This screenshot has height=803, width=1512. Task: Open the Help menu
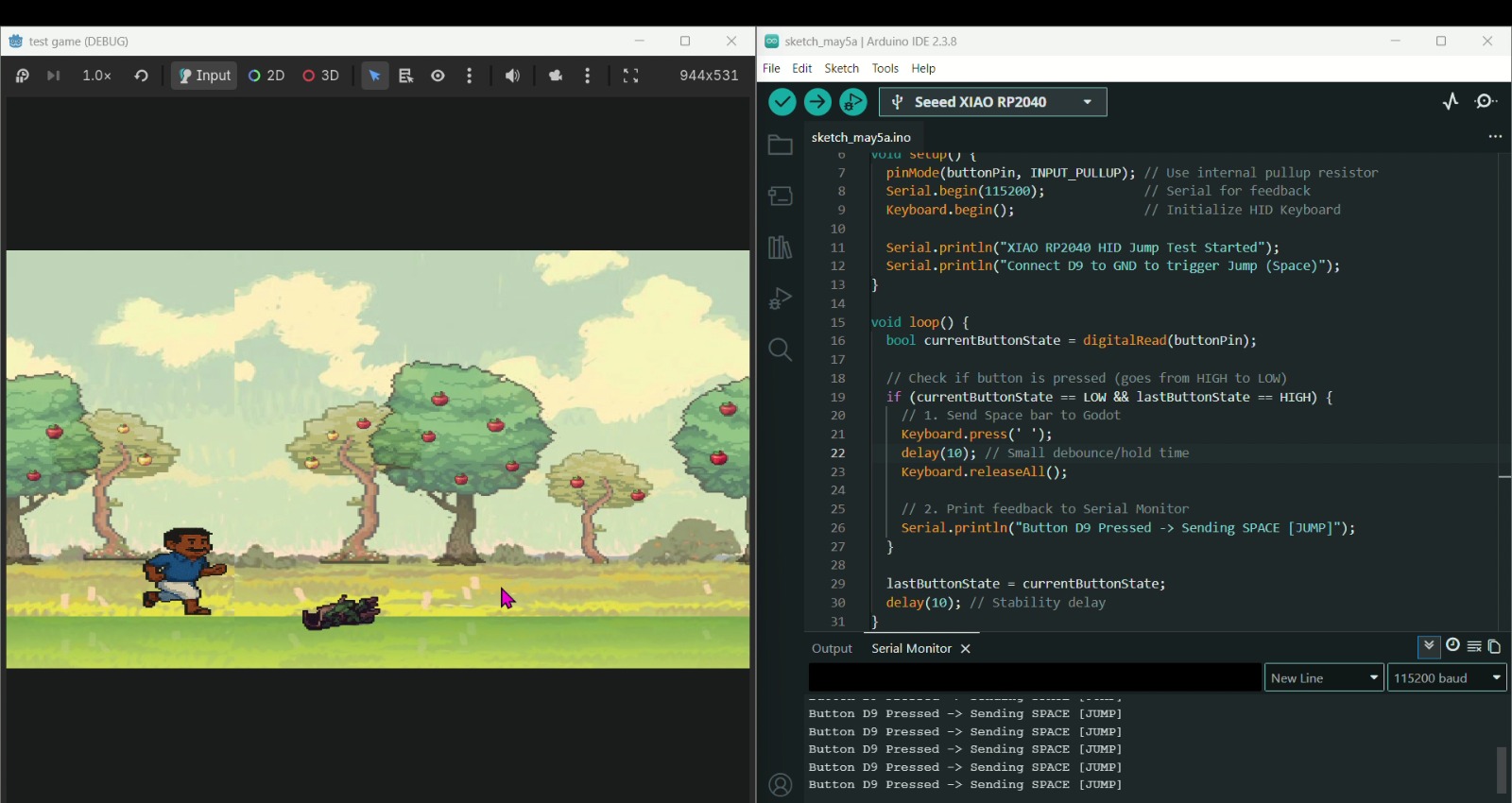tap(923, 68)
